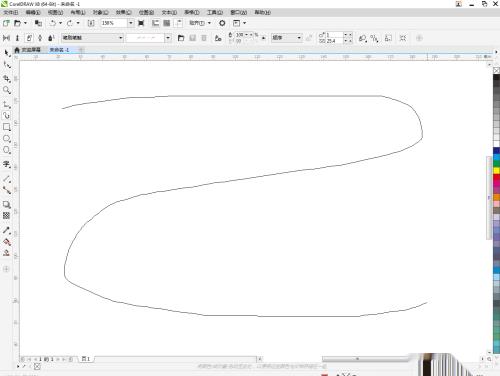Image resolution: width=500 pixels, height=376 pixels.
Task: Select the Text tool
Action: (x=6, y=164)
